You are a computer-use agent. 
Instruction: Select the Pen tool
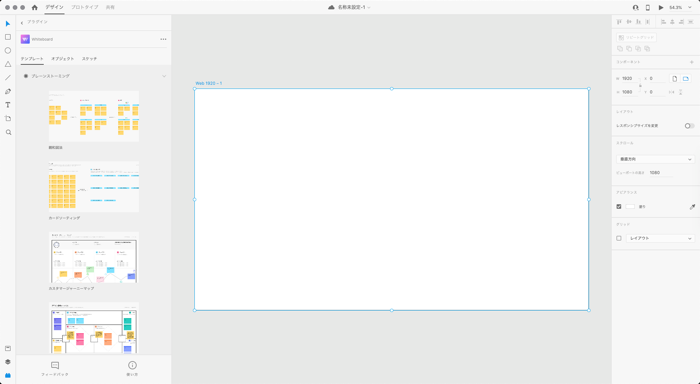pyautogui.click(x=8, y=92)
